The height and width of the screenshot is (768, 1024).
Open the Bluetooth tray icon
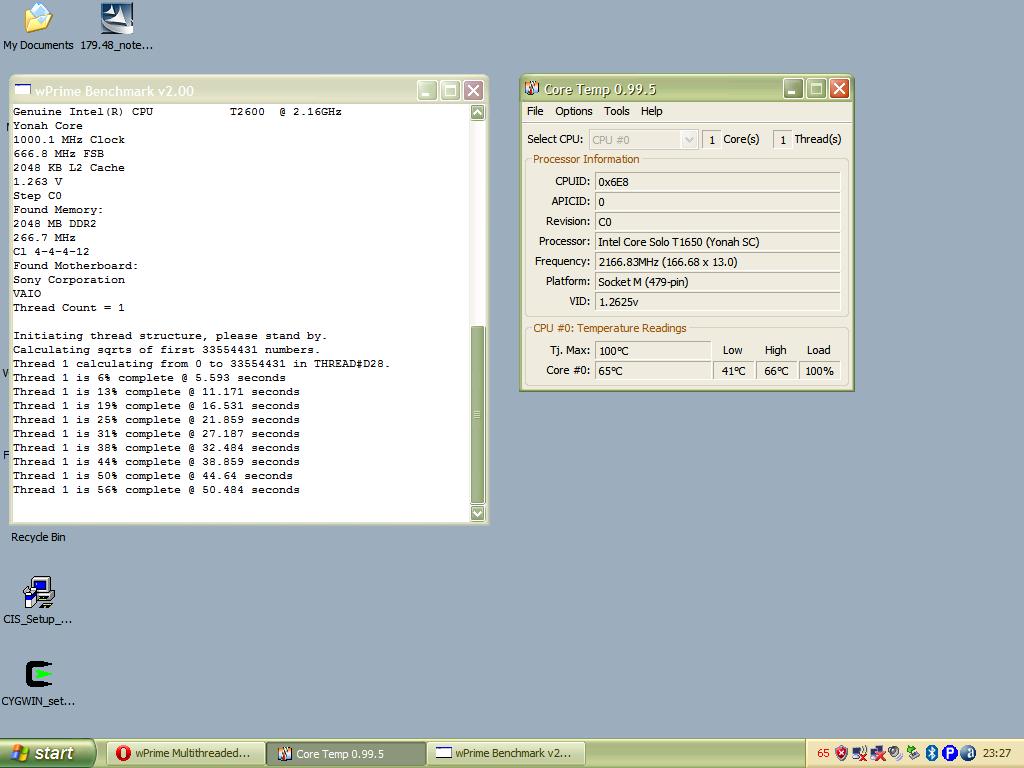[931, 753]
